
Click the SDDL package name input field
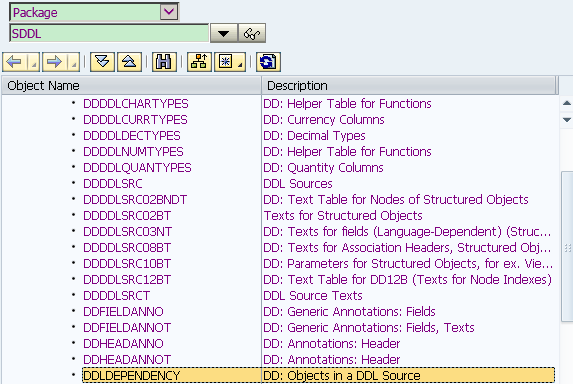tap(109, 34)
